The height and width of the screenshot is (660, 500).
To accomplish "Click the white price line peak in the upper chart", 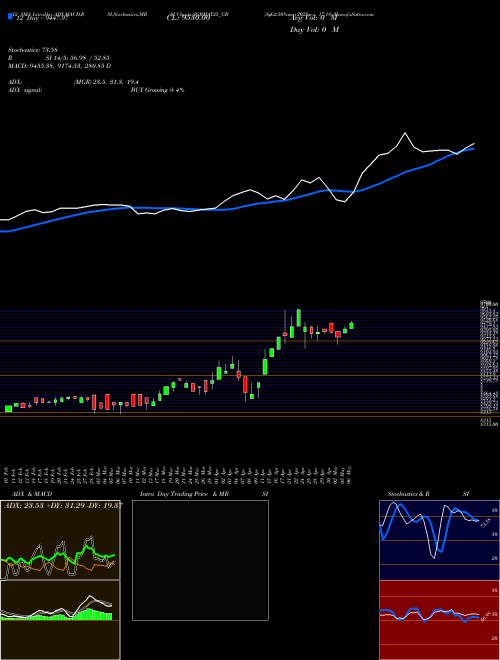I will [x=405, y=133].
